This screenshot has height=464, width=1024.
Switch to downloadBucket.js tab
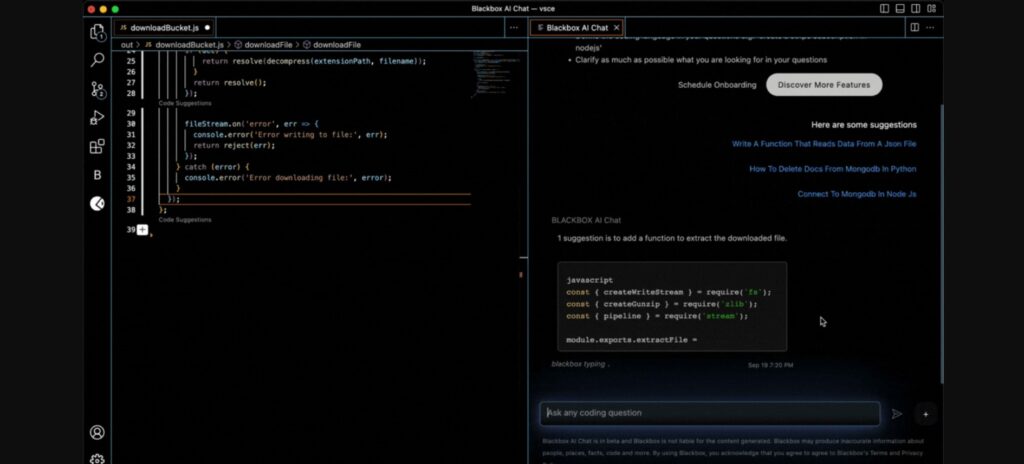(165, 27)
